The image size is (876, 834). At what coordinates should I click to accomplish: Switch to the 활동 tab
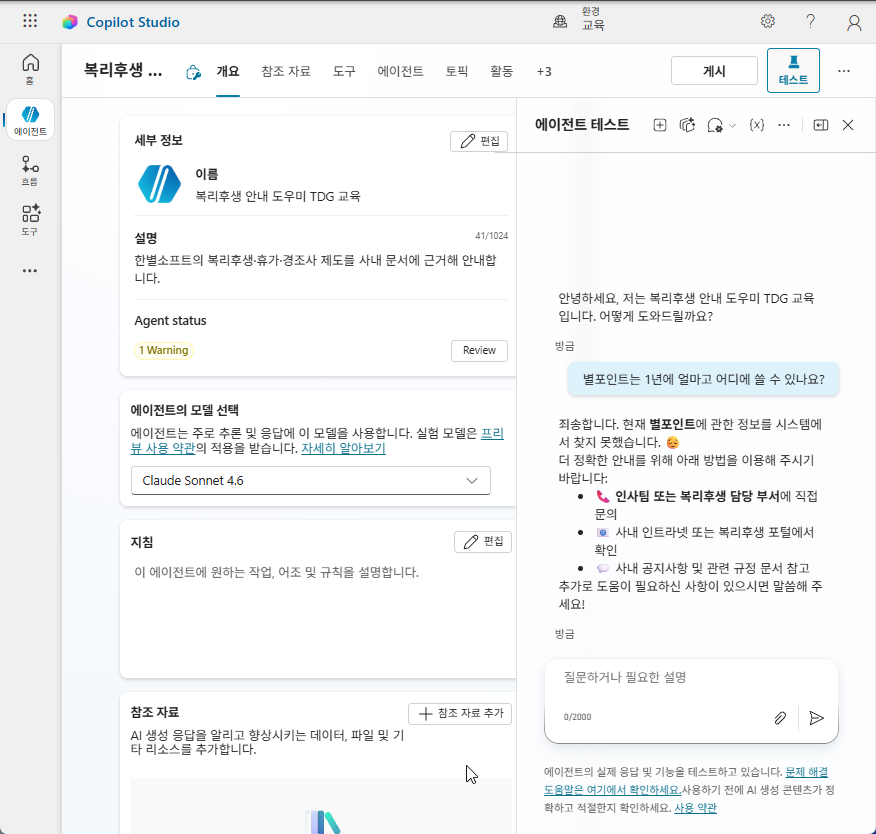tap(501, 72)
